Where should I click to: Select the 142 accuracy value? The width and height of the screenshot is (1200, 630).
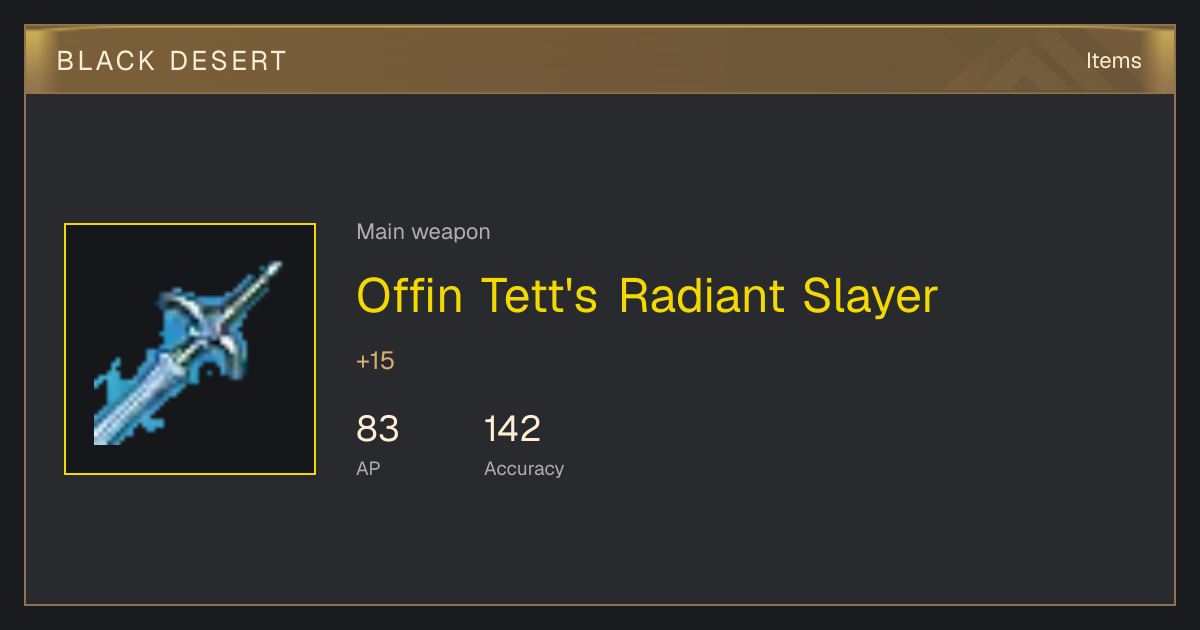coord(512,429)
